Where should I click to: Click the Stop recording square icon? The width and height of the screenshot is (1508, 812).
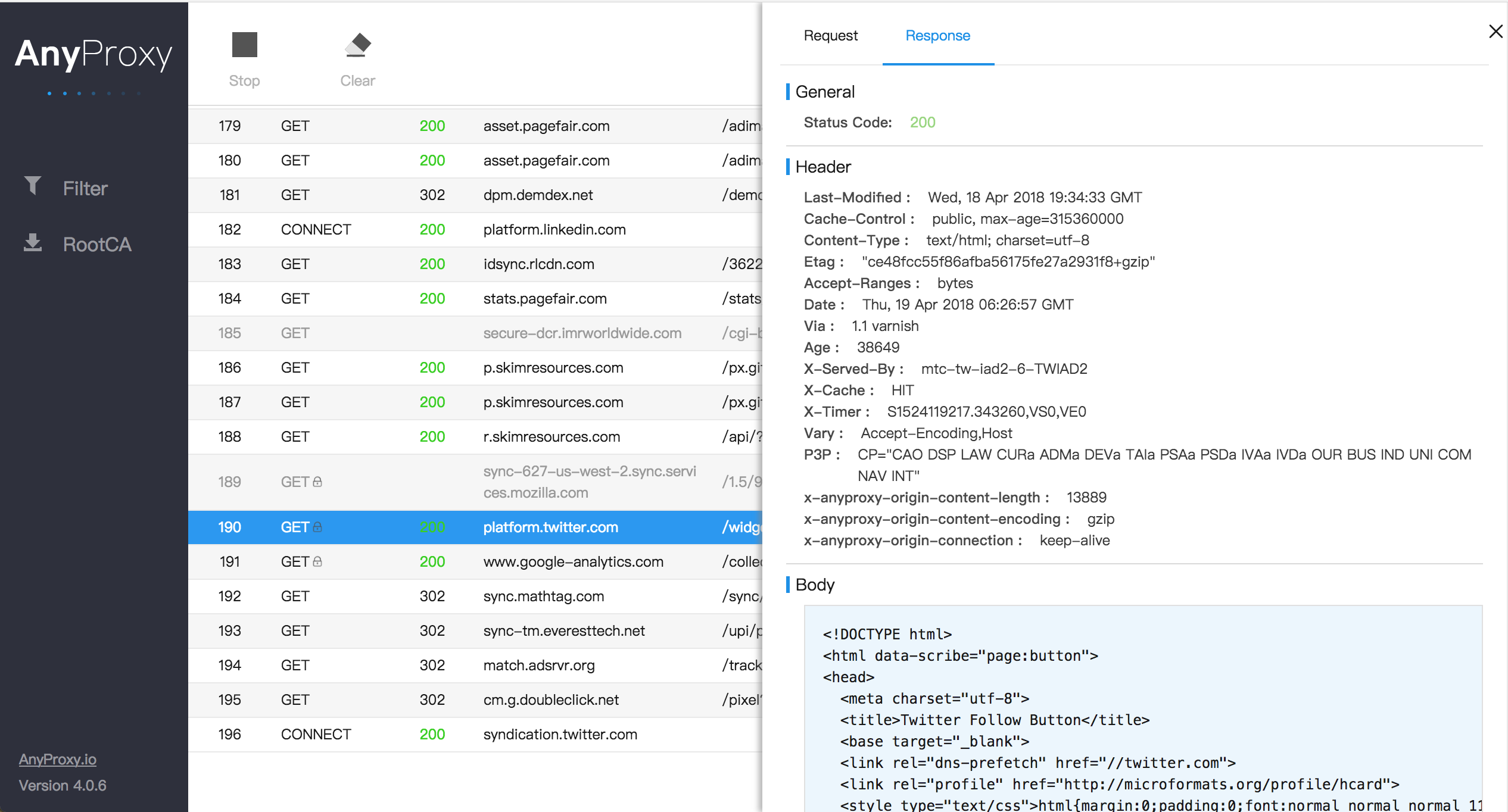(244, 45)
